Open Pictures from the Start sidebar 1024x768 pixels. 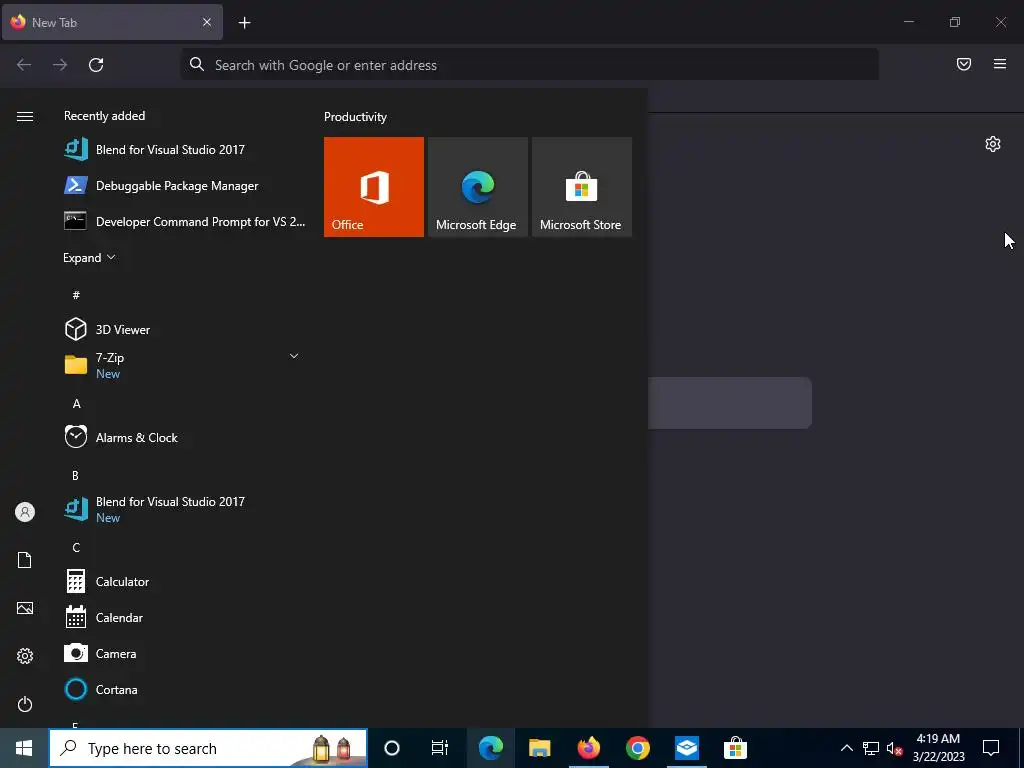coord(25,608)
